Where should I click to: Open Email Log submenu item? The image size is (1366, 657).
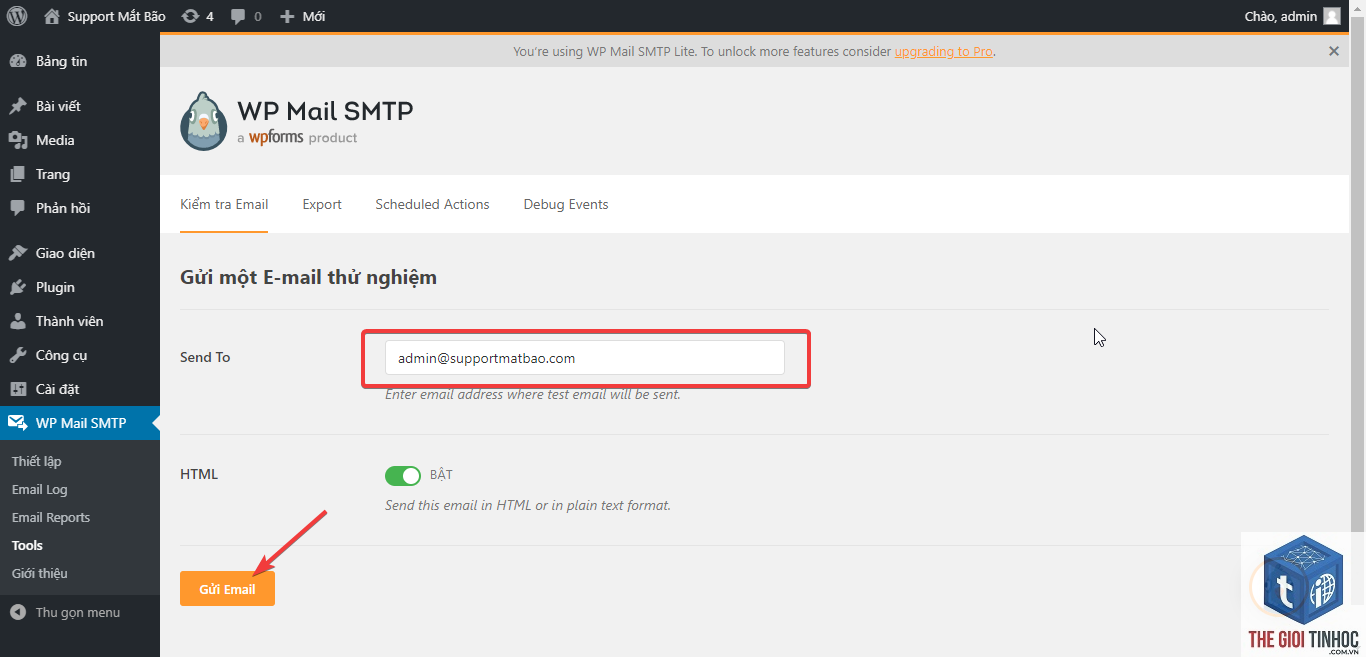(x=39, y=489)
